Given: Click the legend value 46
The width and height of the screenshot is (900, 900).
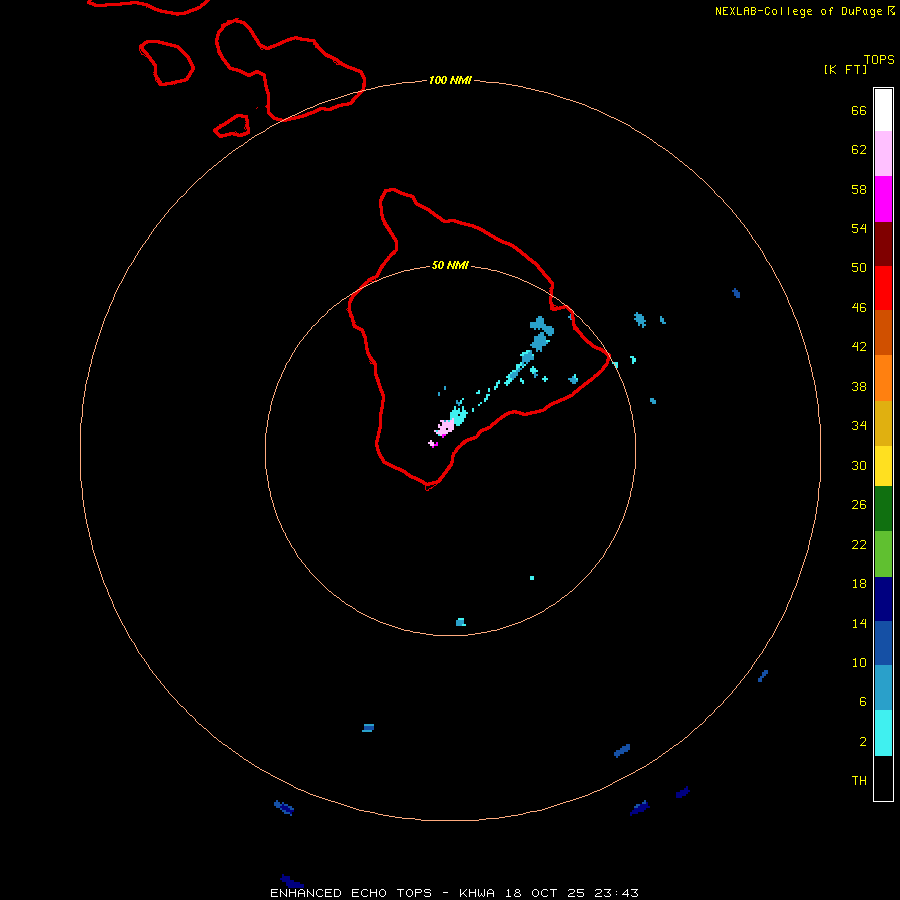Looking at the screenshot, I should (x=859, y=307).
